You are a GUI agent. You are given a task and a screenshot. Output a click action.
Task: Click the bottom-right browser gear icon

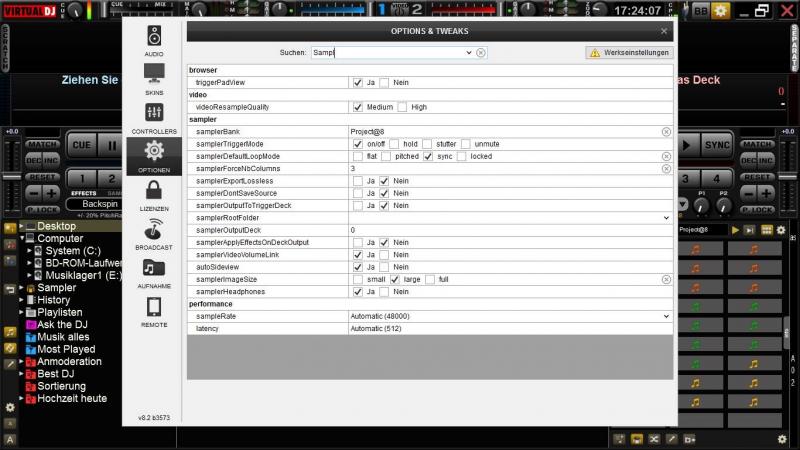[782, 439]
